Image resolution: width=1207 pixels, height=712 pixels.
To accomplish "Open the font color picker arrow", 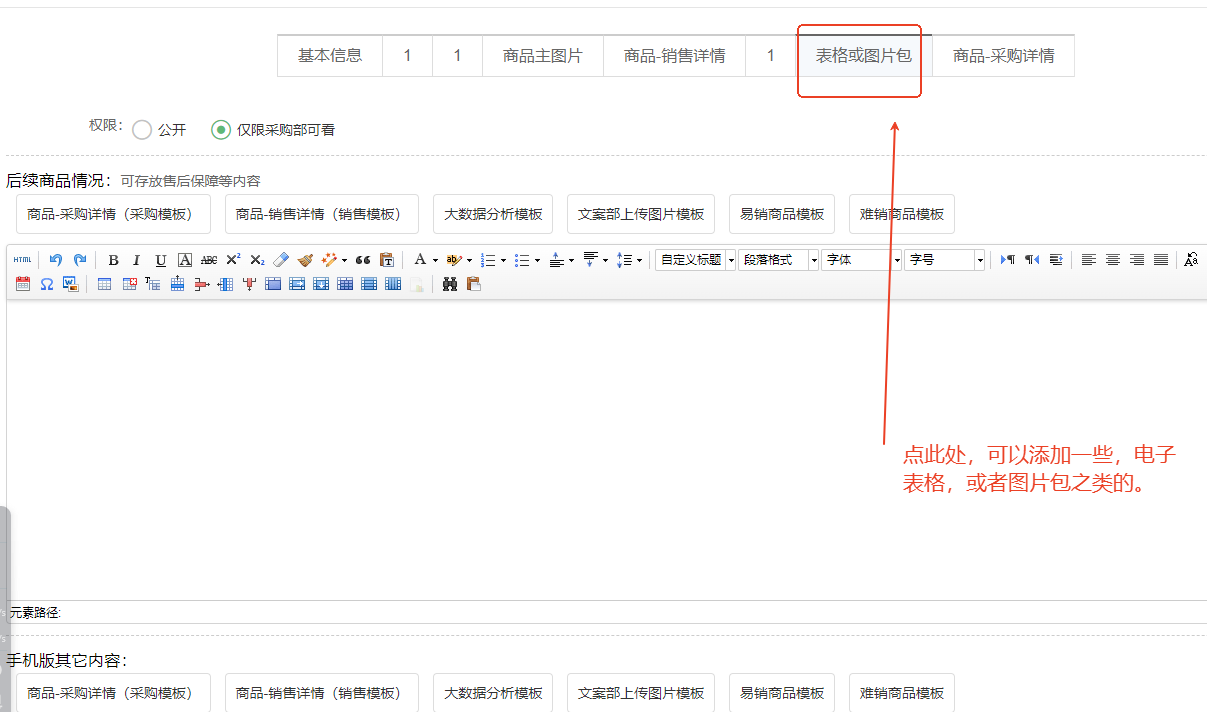I will pyautogui.click(x=435, y=260).
